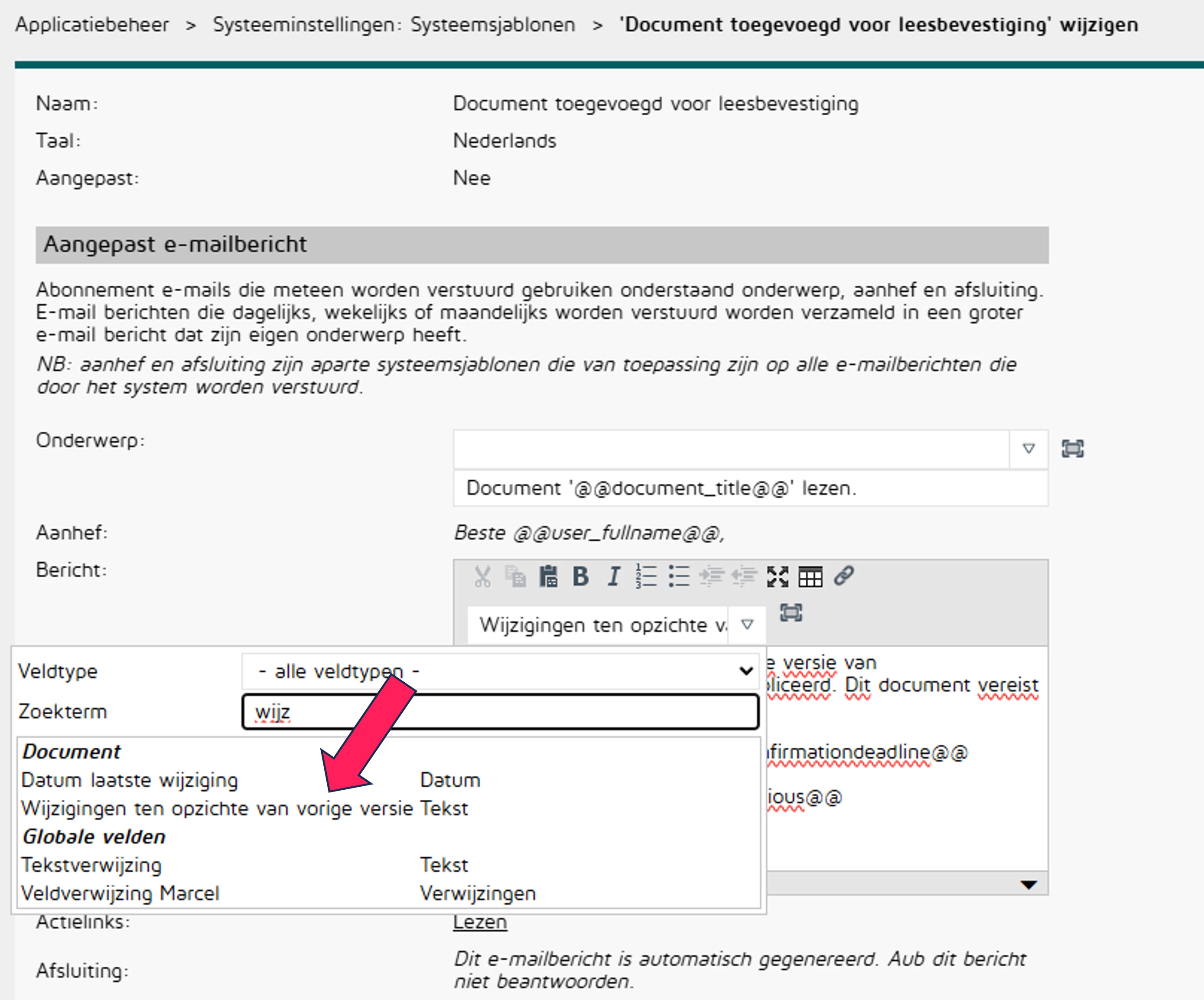The height and width of the screenshot is (1000, 1204).
Task: Open the Veldtype 'alle veldtypen' dropdown
Action: [x=500, y=671]
